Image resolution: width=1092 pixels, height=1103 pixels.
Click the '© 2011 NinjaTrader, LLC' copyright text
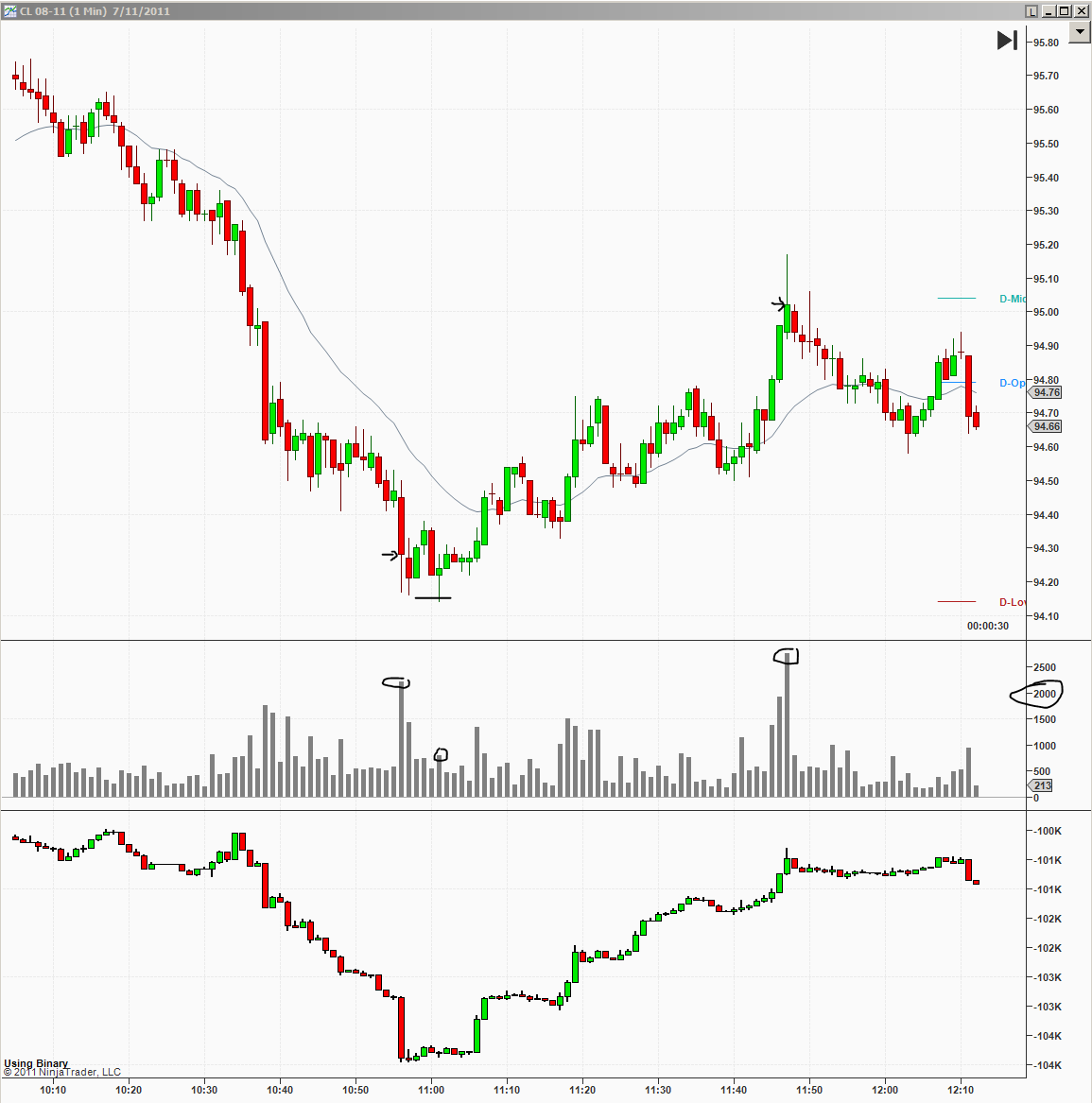tap(61, 1072)
